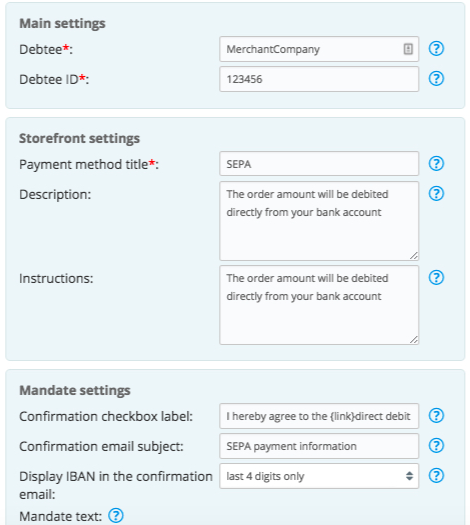Screen dimensions: 470x525
Task: Open help for Confirmation email subject
Action: coord(436,446)
